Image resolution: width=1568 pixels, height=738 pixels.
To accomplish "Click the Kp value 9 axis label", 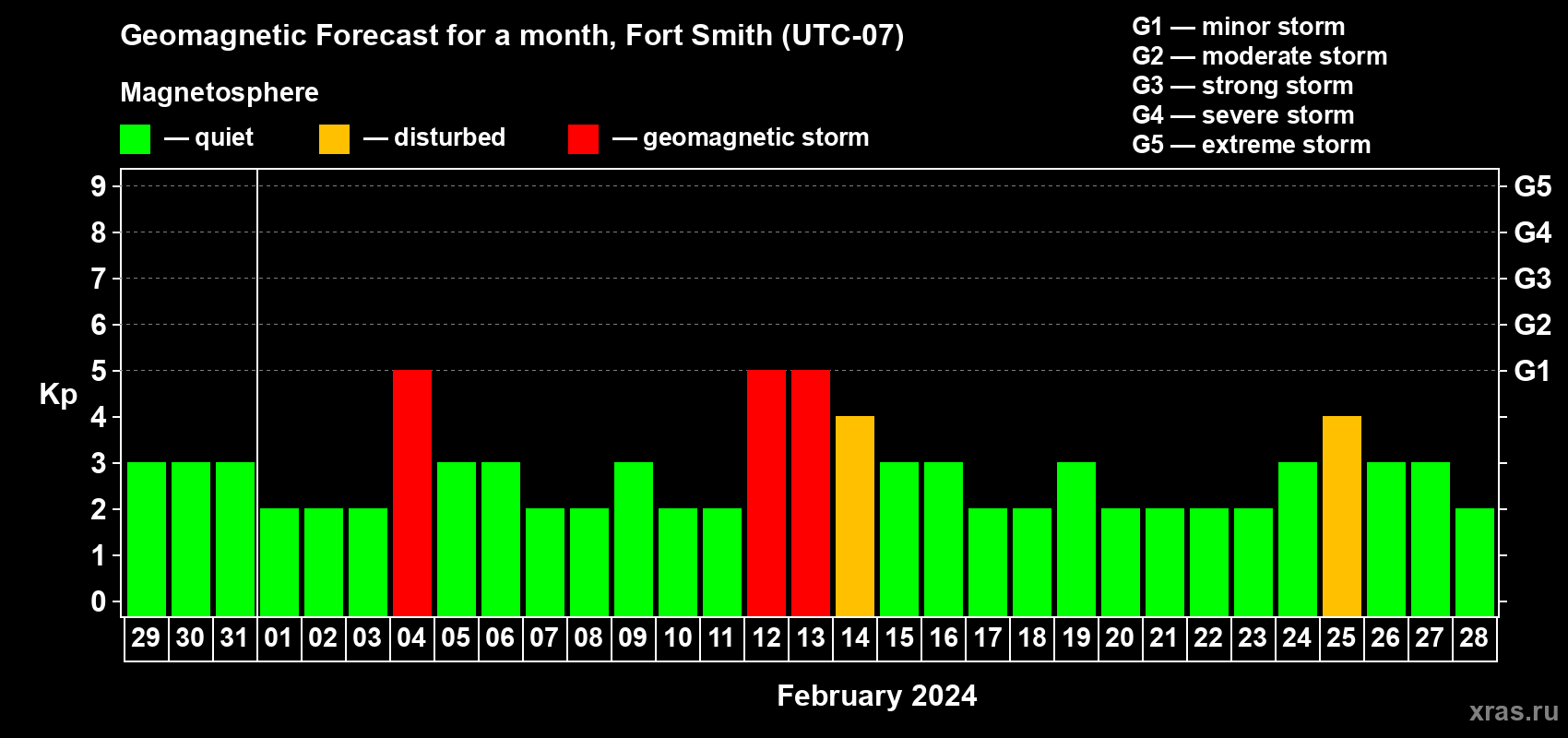I will click(x=99, y=186).
